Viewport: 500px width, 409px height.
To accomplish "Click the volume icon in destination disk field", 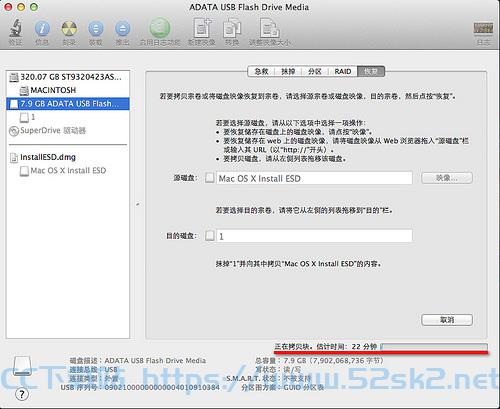I will [210, 236].
